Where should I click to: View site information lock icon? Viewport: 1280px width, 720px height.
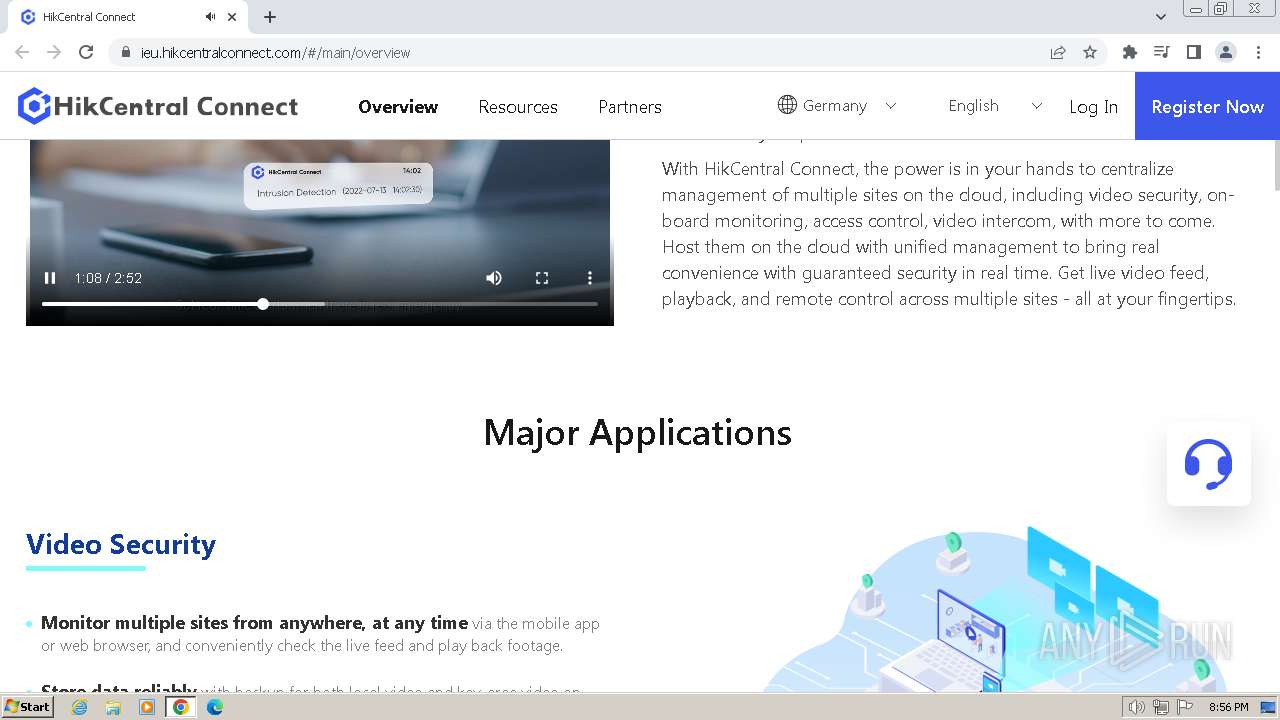[125, 52]
